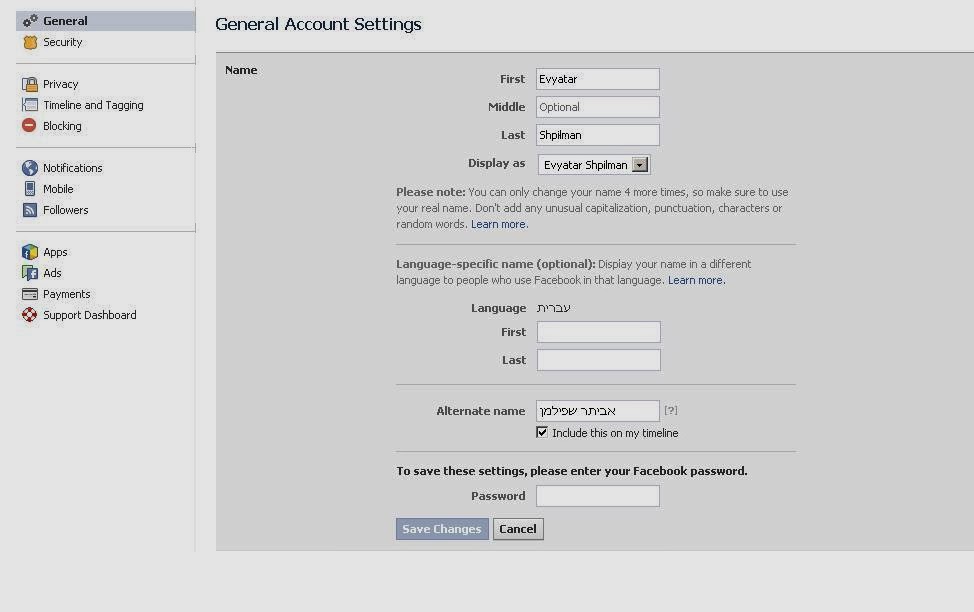Open General settings section
Viewport: 974px width, 612px height.
(x=106, y=21)
